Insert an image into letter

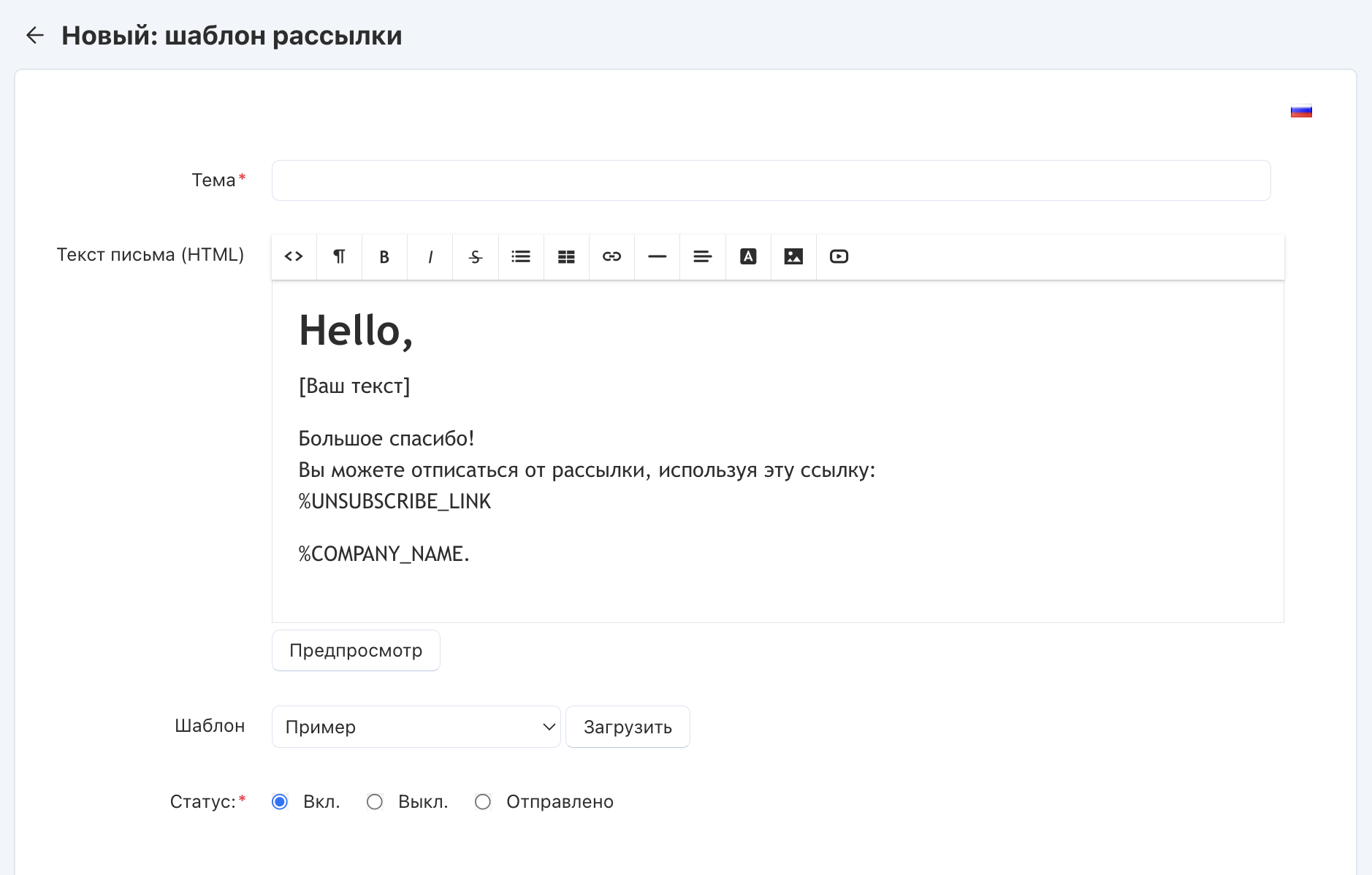[x=793, y=256]
